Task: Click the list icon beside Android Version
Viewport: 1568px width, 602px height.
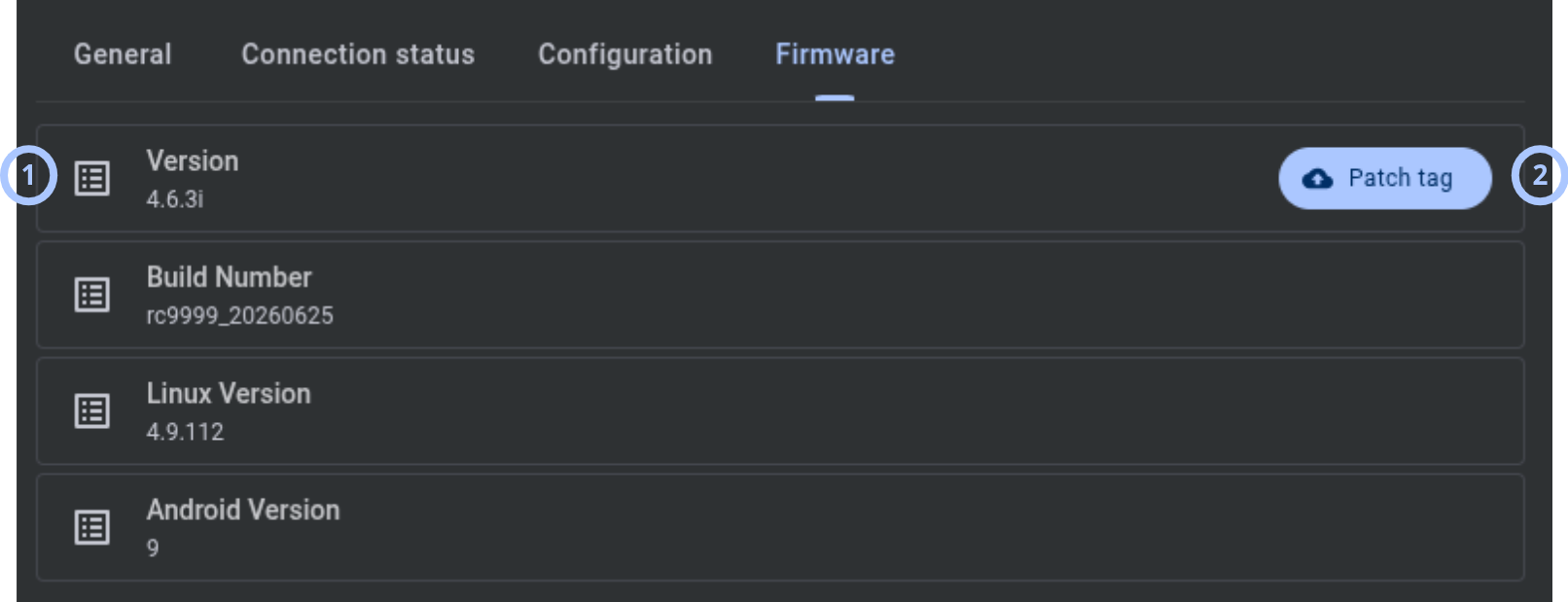Action: click(x=92, y=527)
